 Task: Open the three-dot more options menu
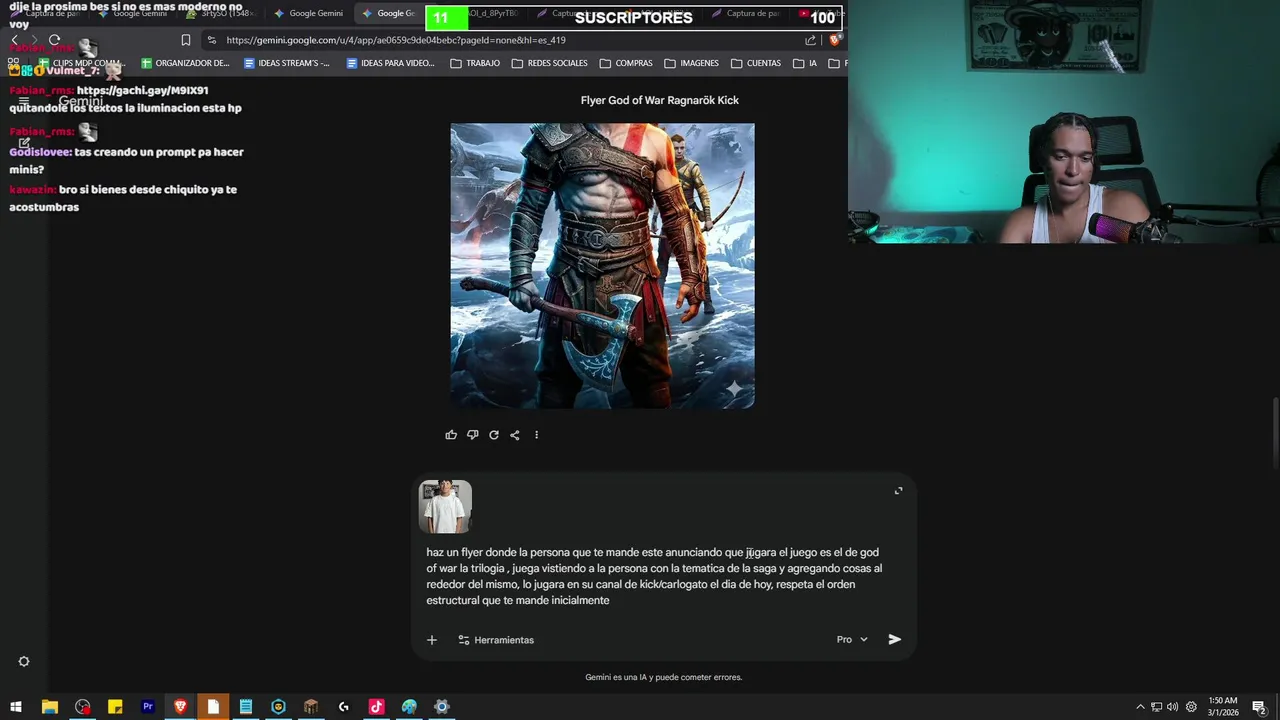(x=536, y=435)
